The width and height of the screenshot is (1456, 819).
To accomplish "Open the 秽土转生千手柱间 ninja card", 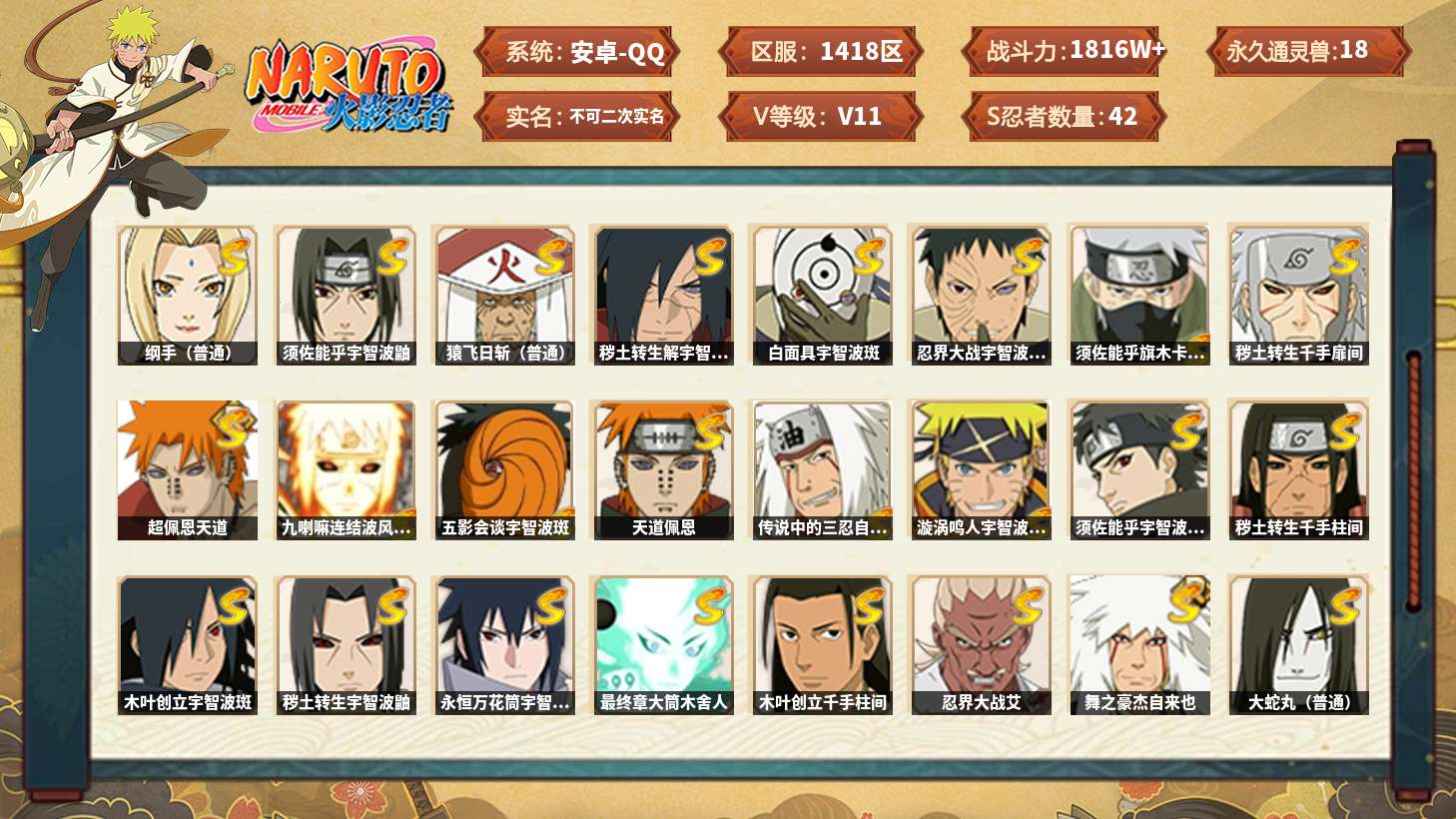I will coord(1298,470).
